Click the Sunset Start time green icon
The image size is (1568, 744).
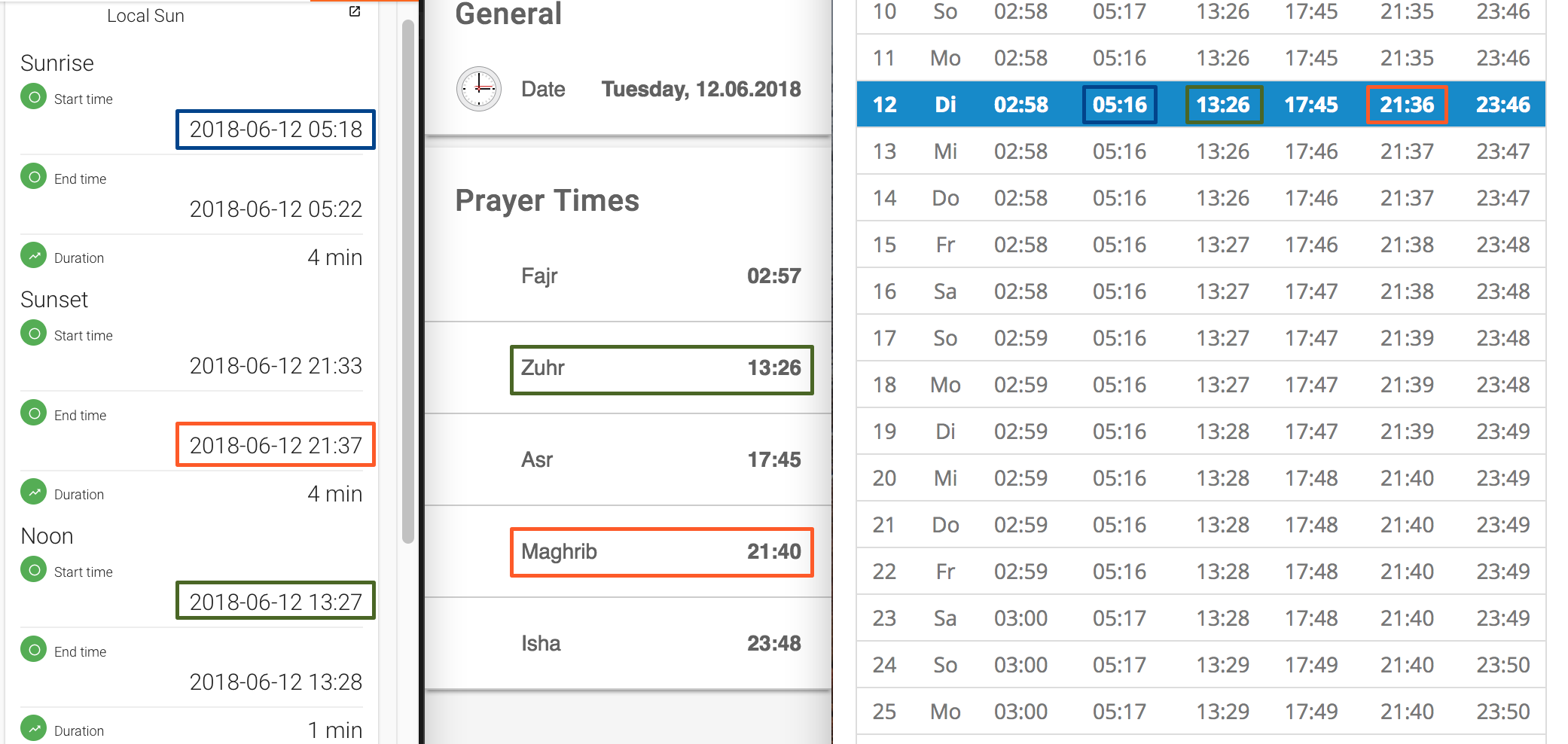click(x=33, y=334)
